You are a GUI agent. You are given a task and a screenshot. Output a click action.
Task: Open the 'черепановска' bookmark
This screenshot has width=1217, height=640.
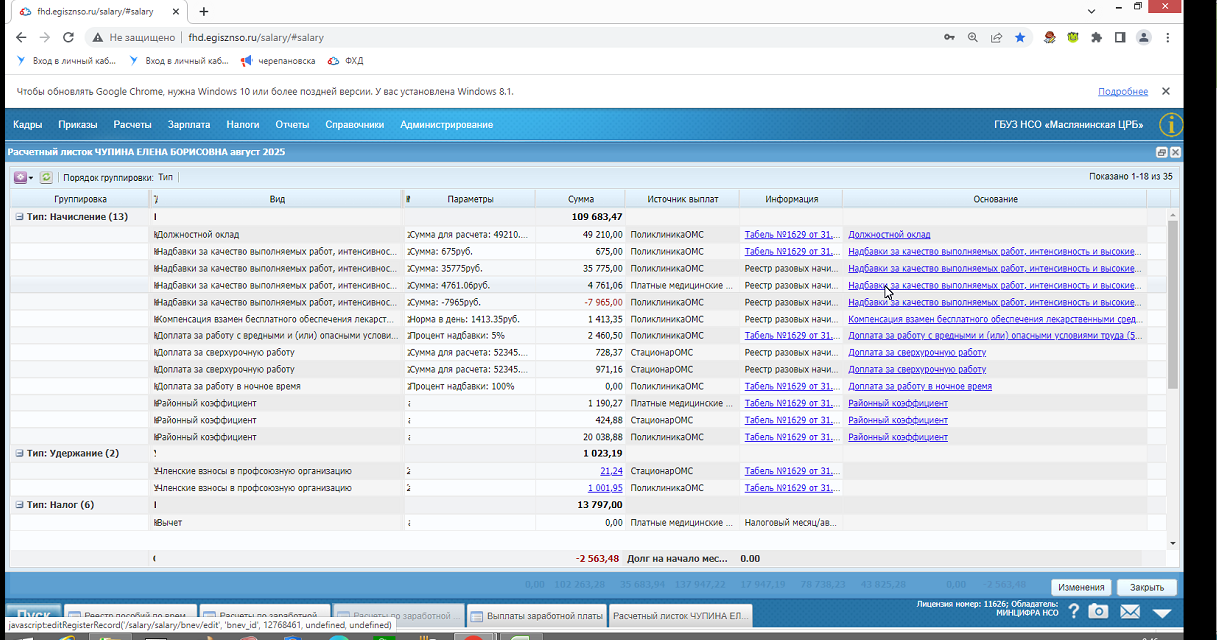(278, 61)
